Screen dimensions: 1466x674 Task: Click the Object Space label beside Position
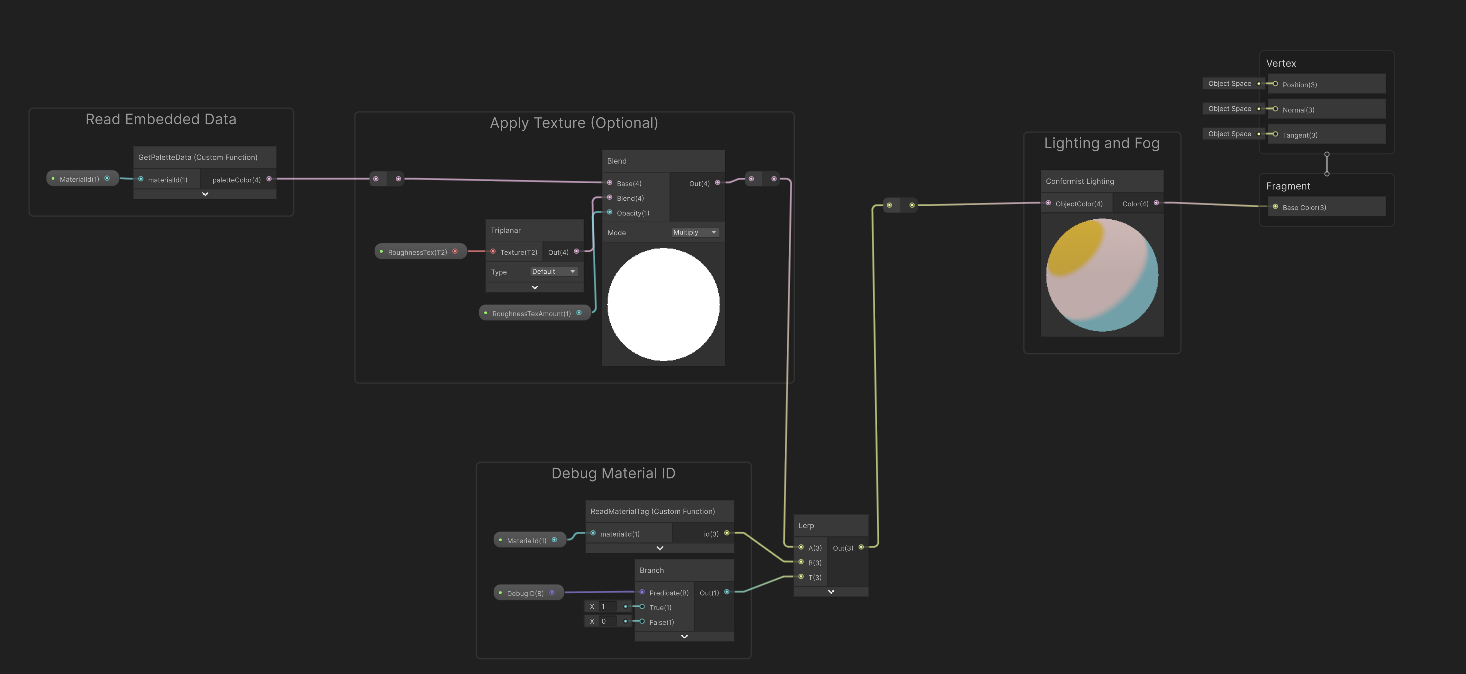1230,84
